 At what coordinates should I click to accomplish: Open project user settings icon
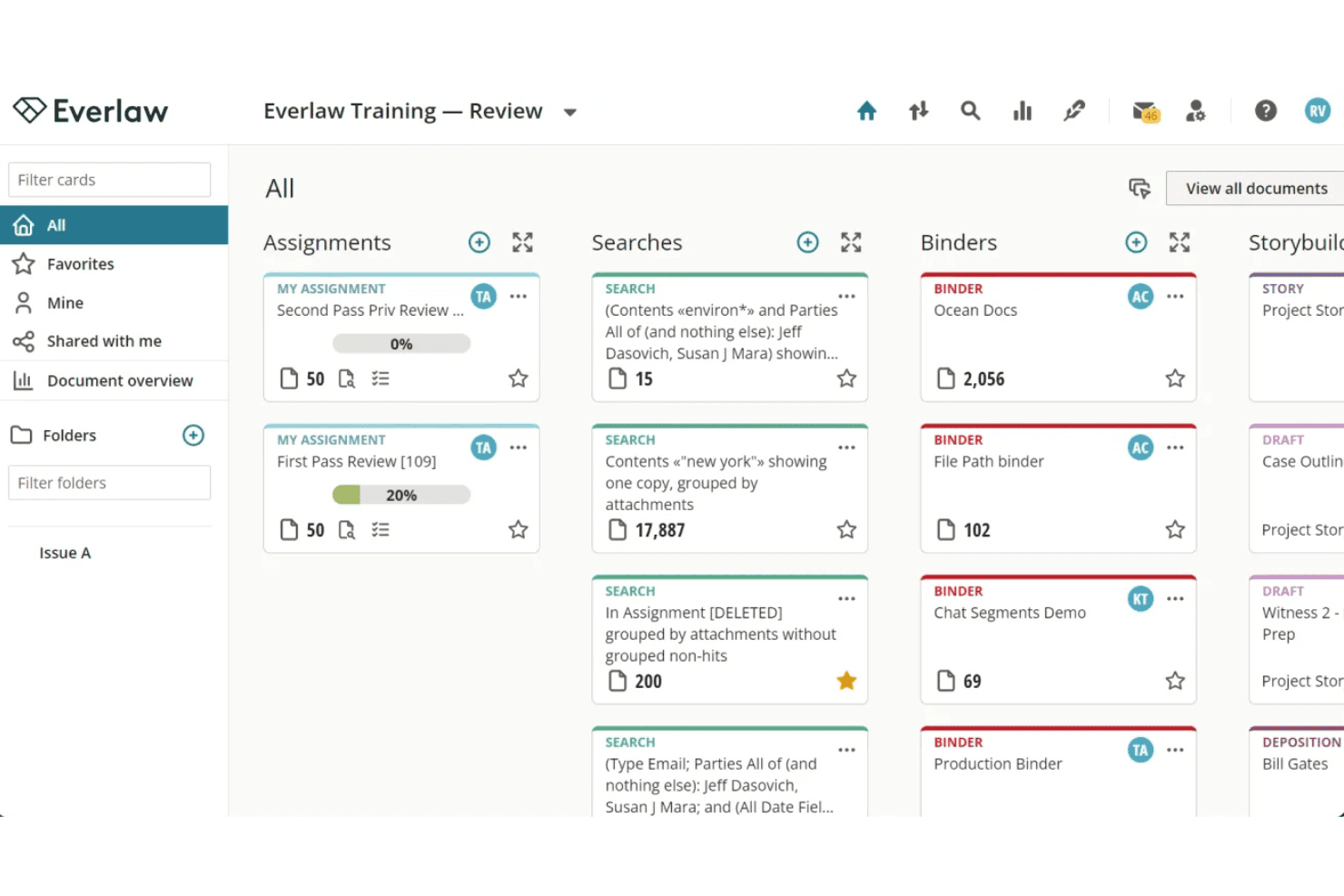[1196, 111]
